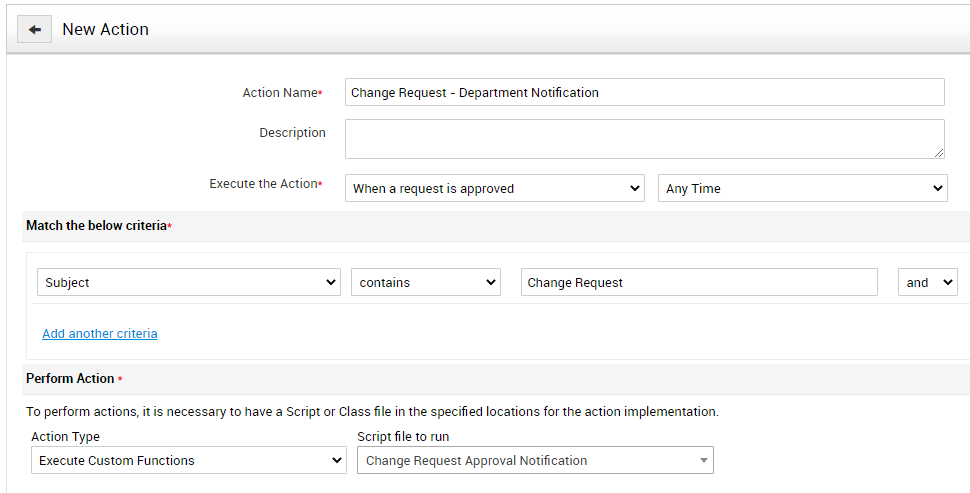The image size is (970, 493).
Task: Click the Action Name text field
Action: (644, 92)
